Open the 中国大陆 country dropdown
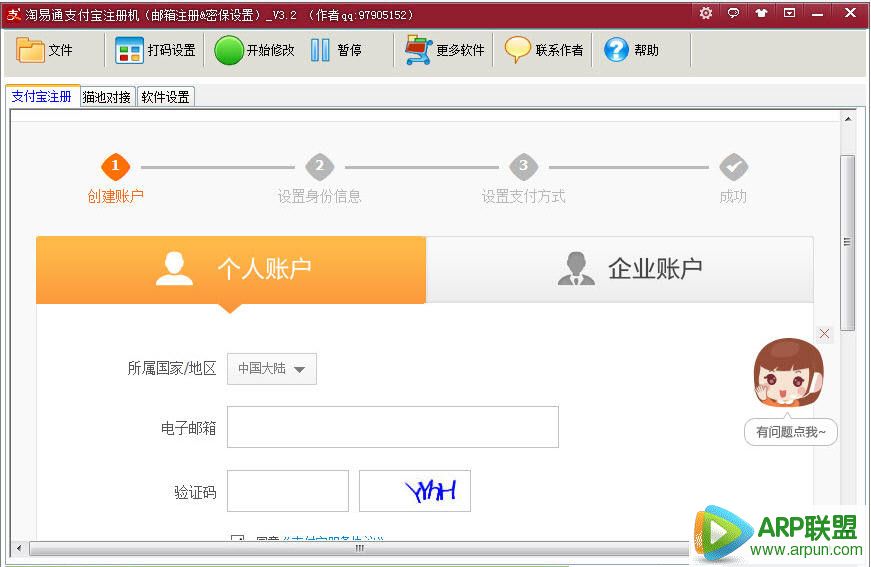The height and width of the screenshot is (567, 871). (x=272, y=369)
